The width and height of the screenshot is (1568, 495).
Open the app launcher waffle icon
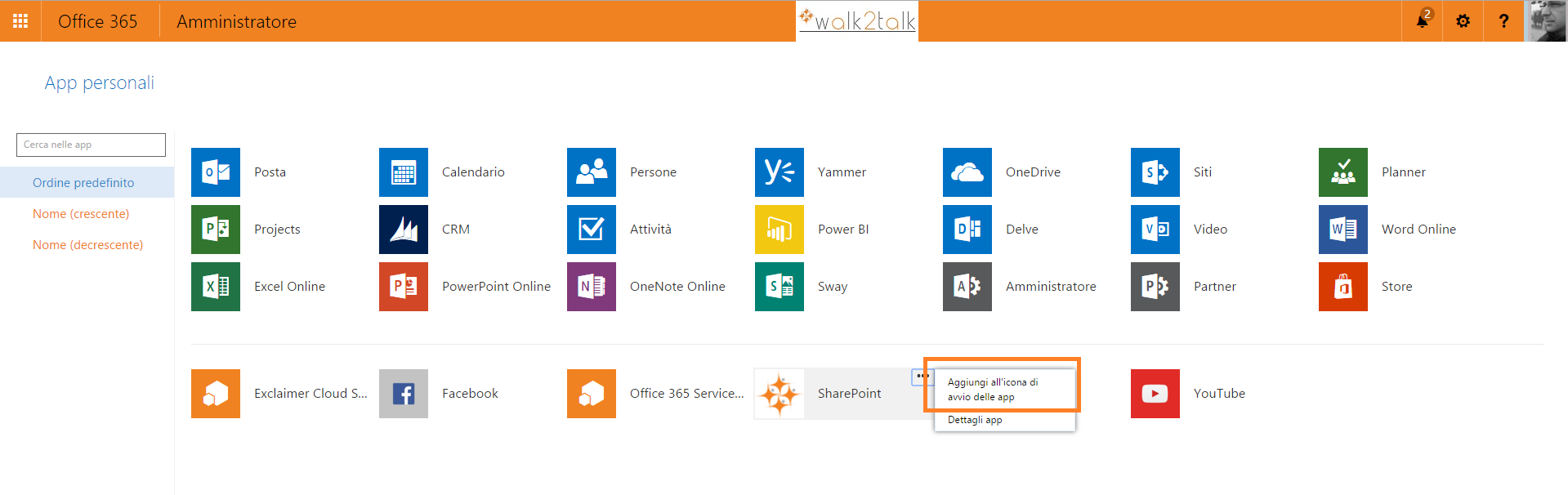click(20, 21)
